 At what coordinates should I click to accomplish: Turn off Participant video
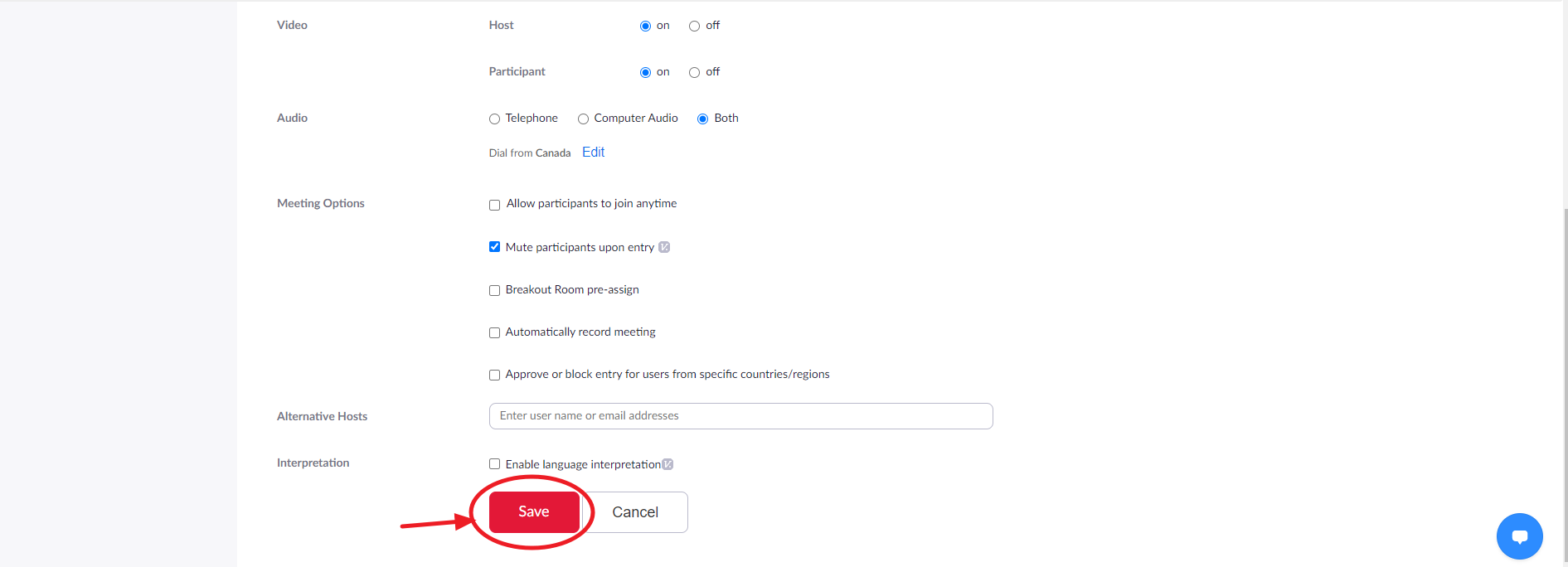694,72
